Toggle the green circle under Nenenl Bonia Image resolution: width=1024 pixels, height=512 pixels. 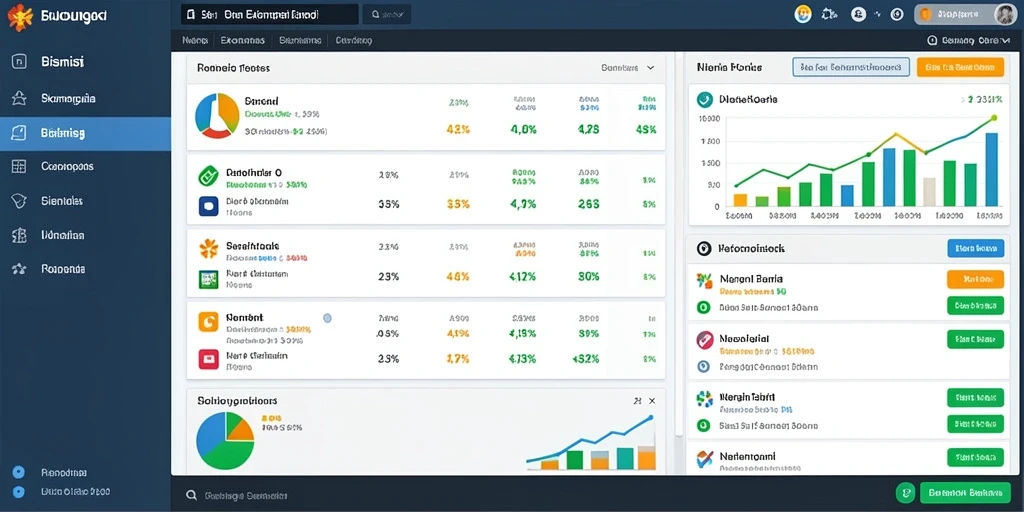click(x=703, y=307)
